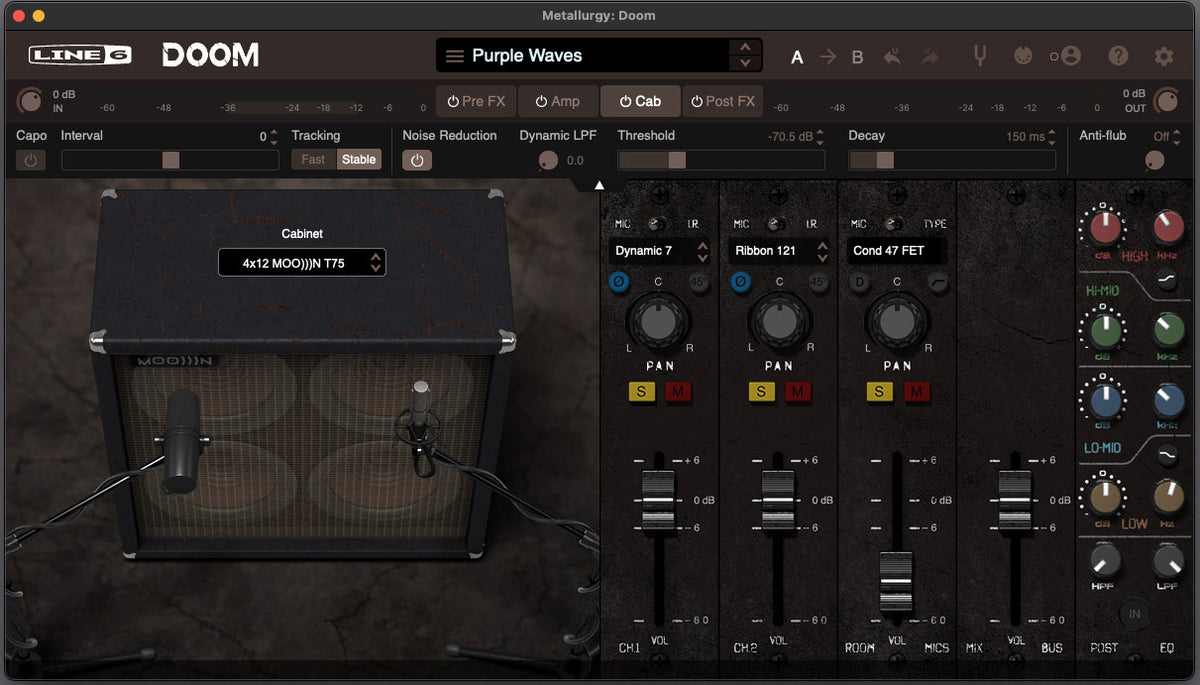This screenshot has height=685, width=1200.
Task: Toggle the LOW band shelf shape icon
Action: pyautogui.click(x=1167, y=455)
